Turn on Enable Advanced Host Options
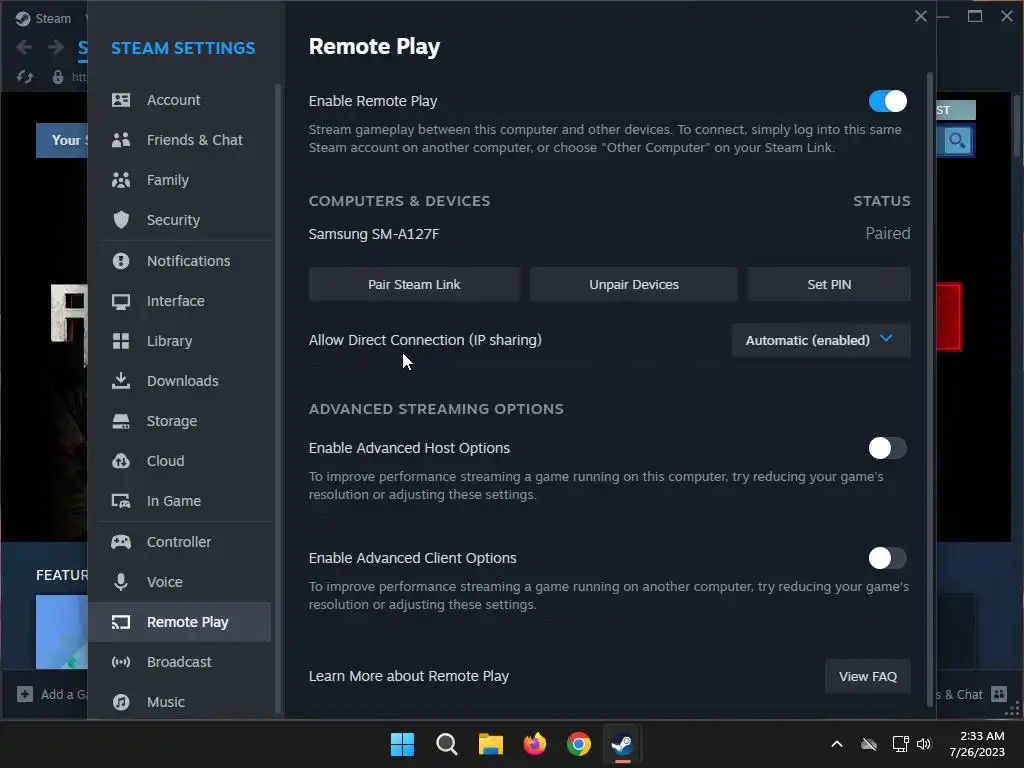Image resolution: width=1024 pixels, height=768 pixels. coord(888,448)
